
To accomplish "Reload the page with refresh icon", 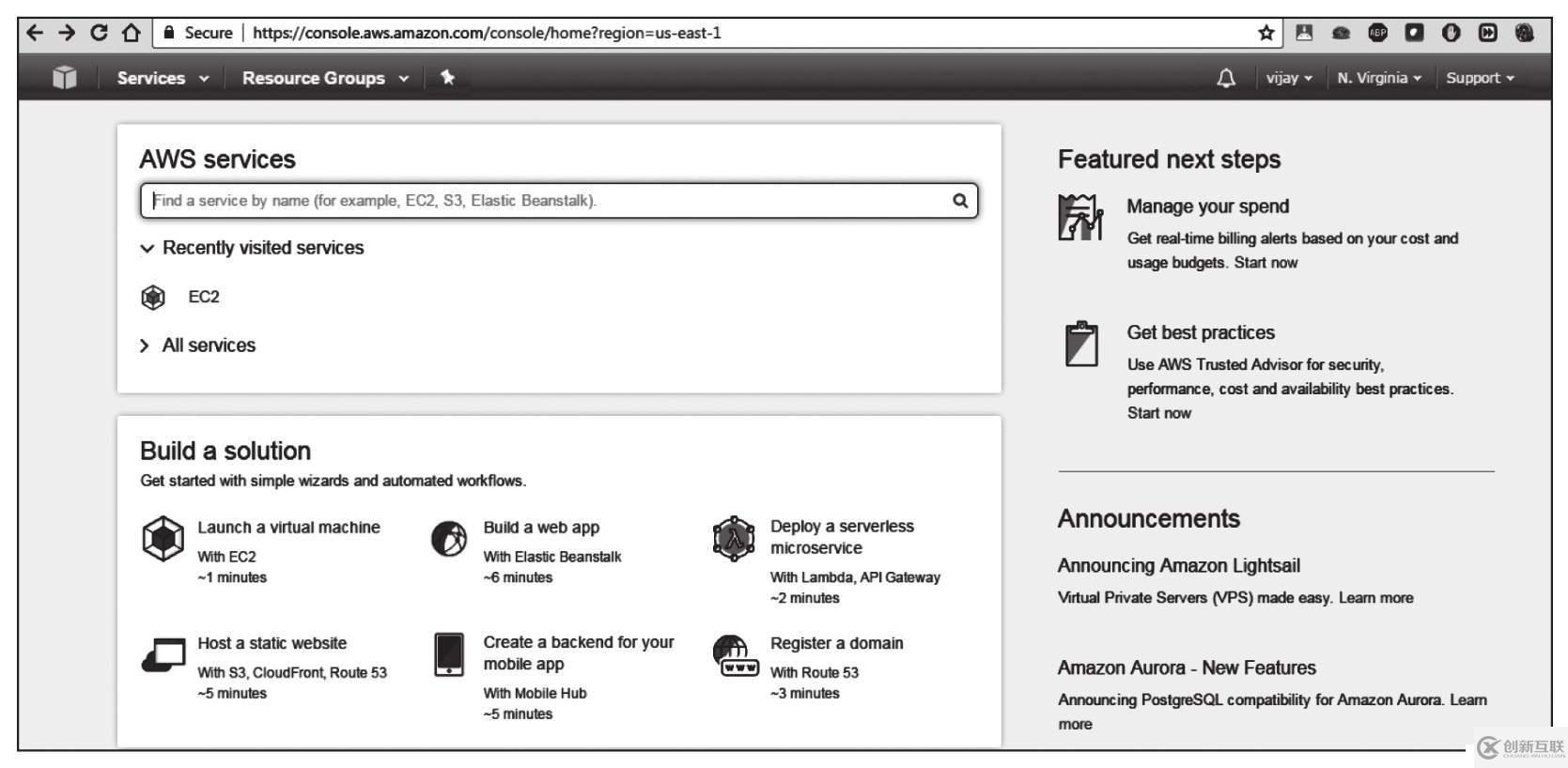I will click(99, 33).
